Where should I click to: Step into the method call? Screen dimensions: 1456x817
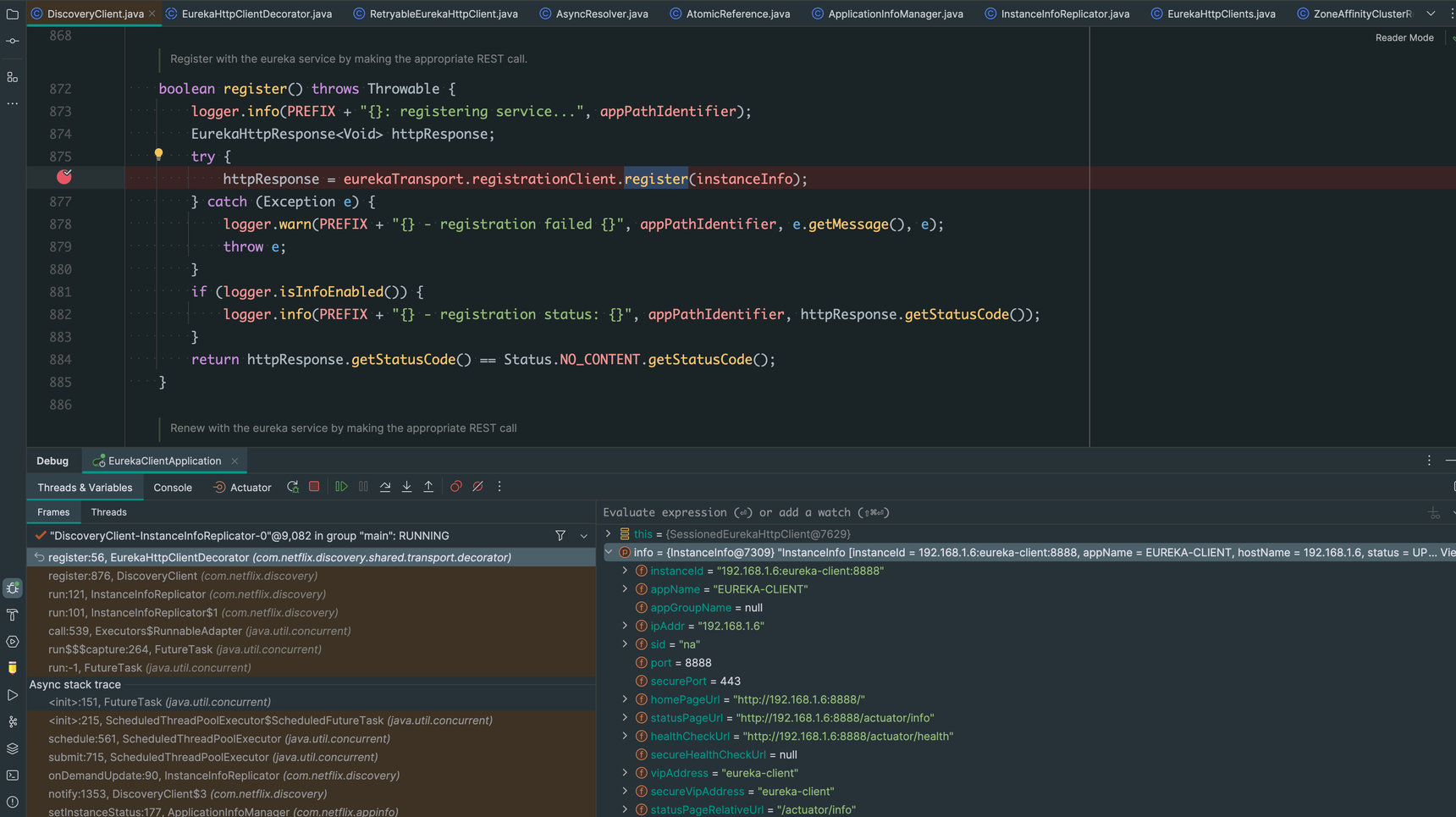[407, 487]
